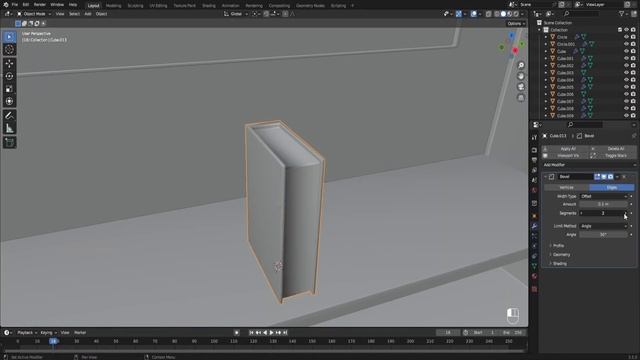Open the File menu

(15, 4)
